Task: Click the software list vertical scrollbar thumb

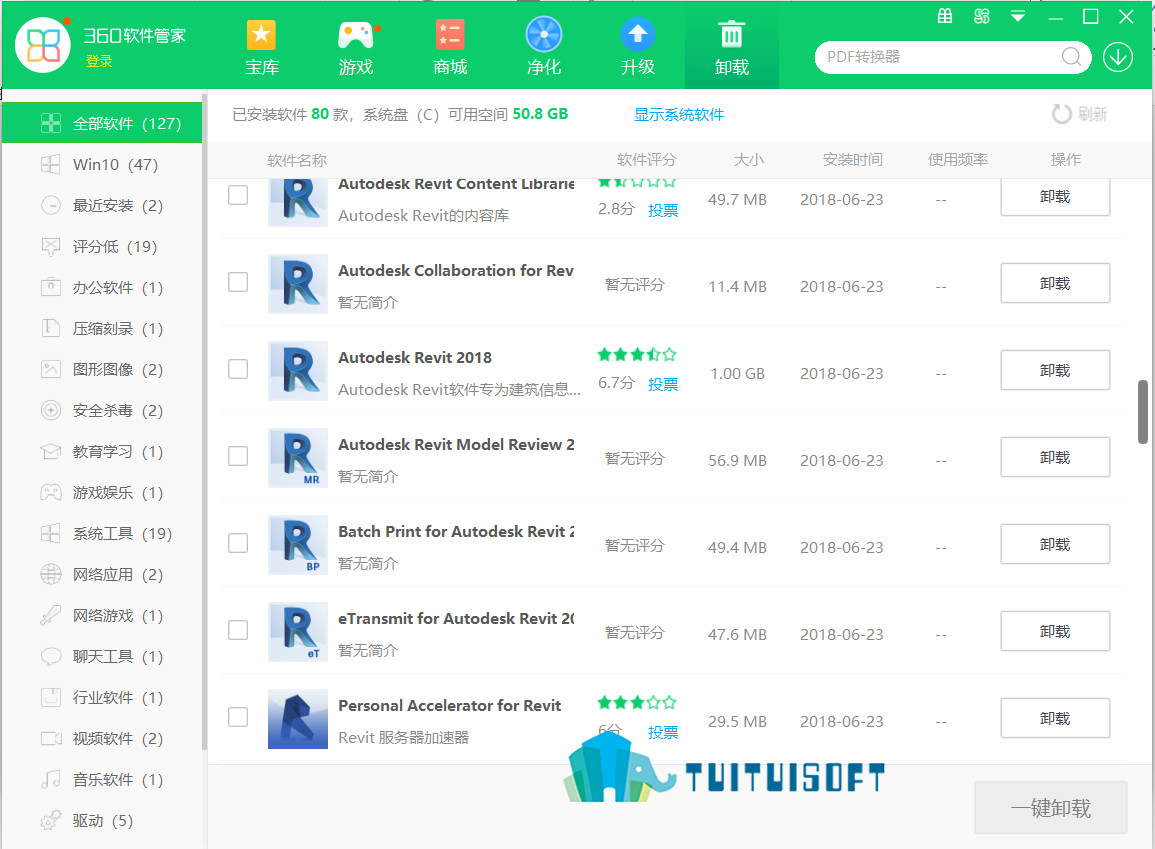Action: (1142, 412)
